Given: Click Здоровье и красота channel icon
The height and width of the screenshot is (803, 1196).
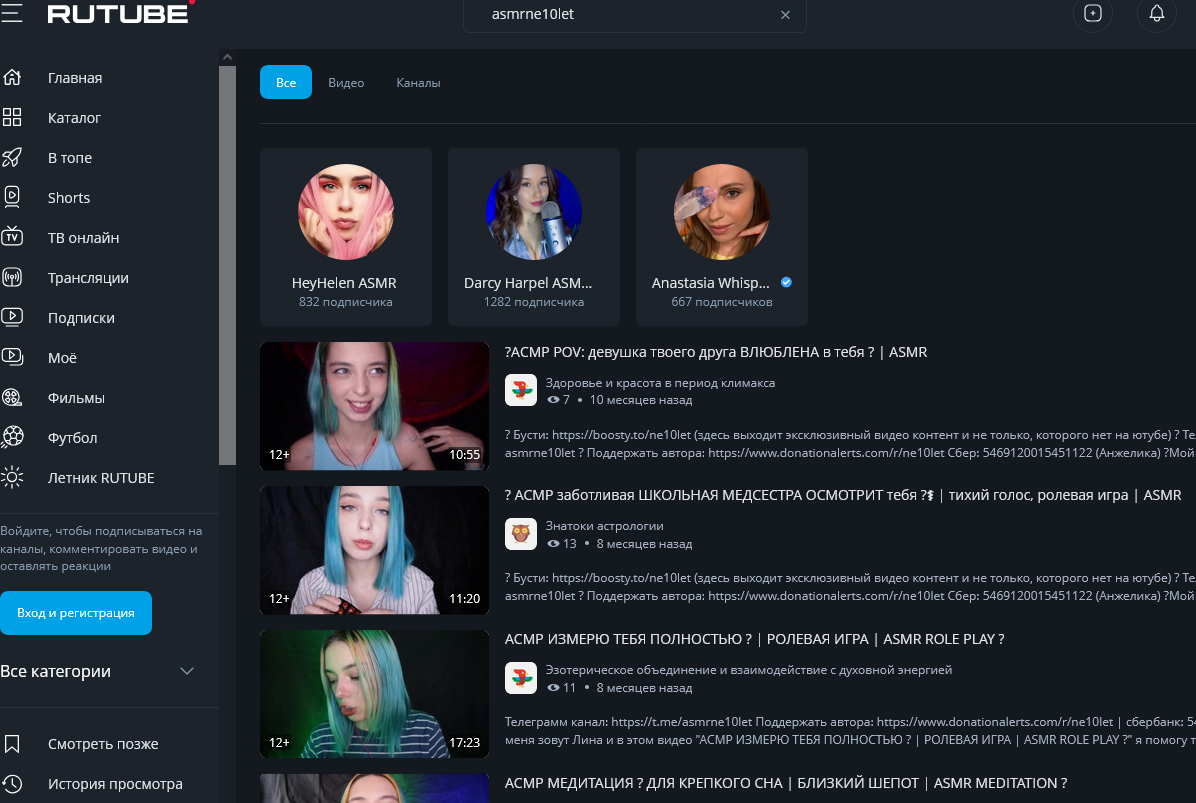Looking at the screenshot, I should pyautogui.click(x=521, y=390).
